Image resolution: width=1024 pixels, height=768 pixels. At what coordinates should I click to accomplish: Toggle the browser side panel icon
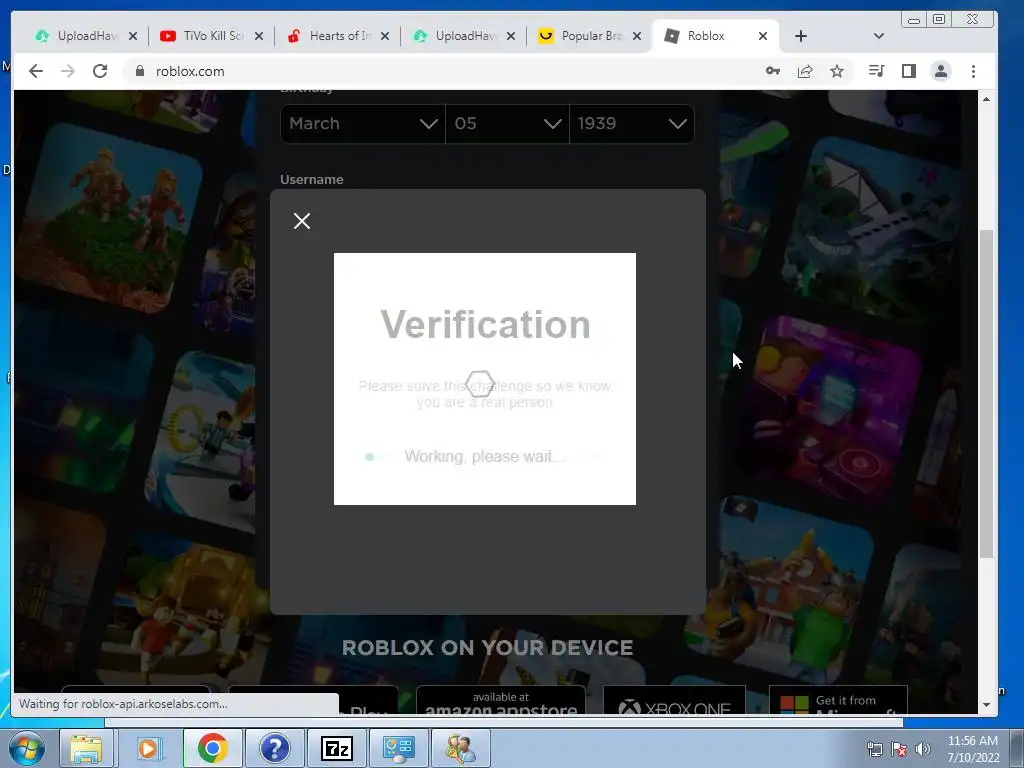pos(908,71)
